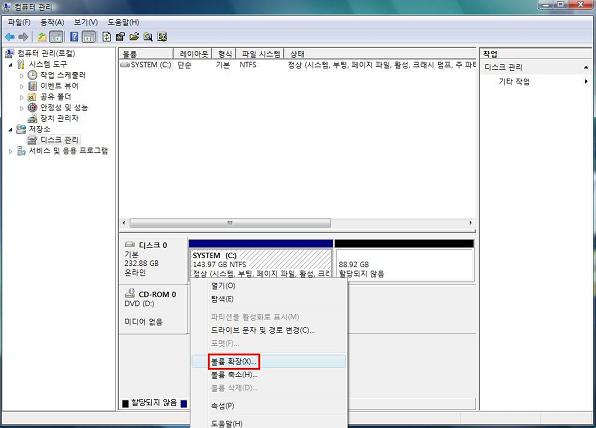Sort by the 상태 column header
The image size is (596, 428).
(380, 54)
